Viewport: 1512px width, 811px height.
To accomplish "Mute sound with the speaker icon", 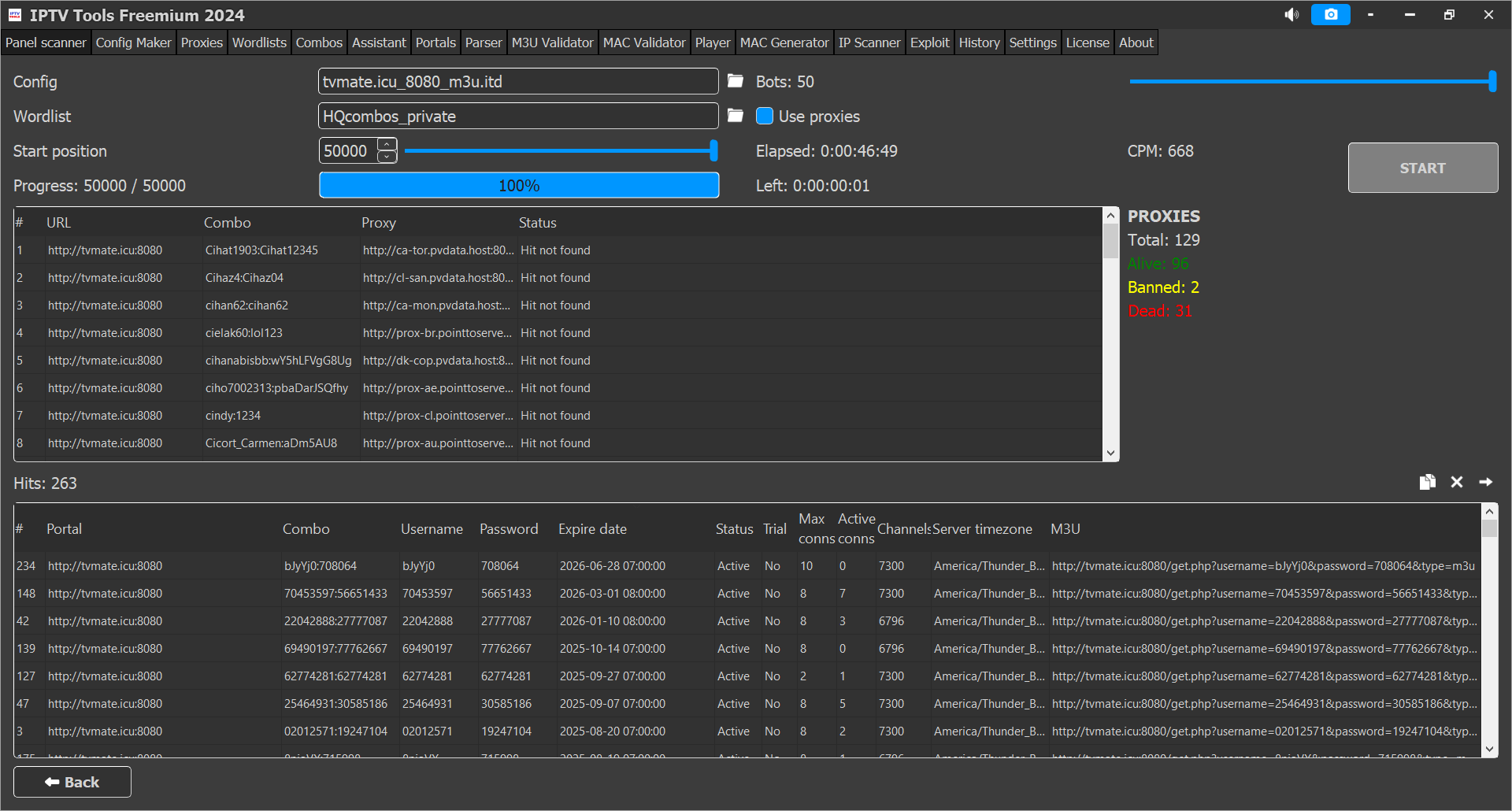I will click(1291, 15).
